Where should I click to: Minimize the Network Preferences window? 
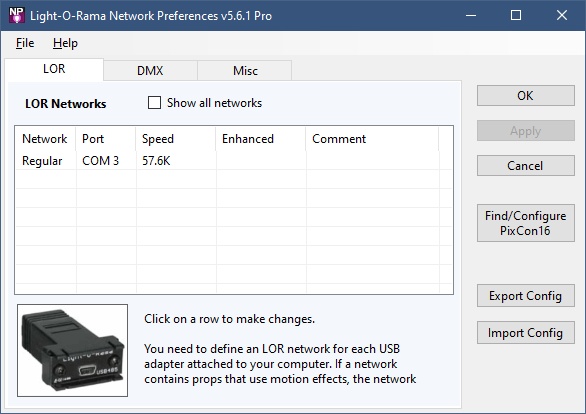[x=471, y=15]
